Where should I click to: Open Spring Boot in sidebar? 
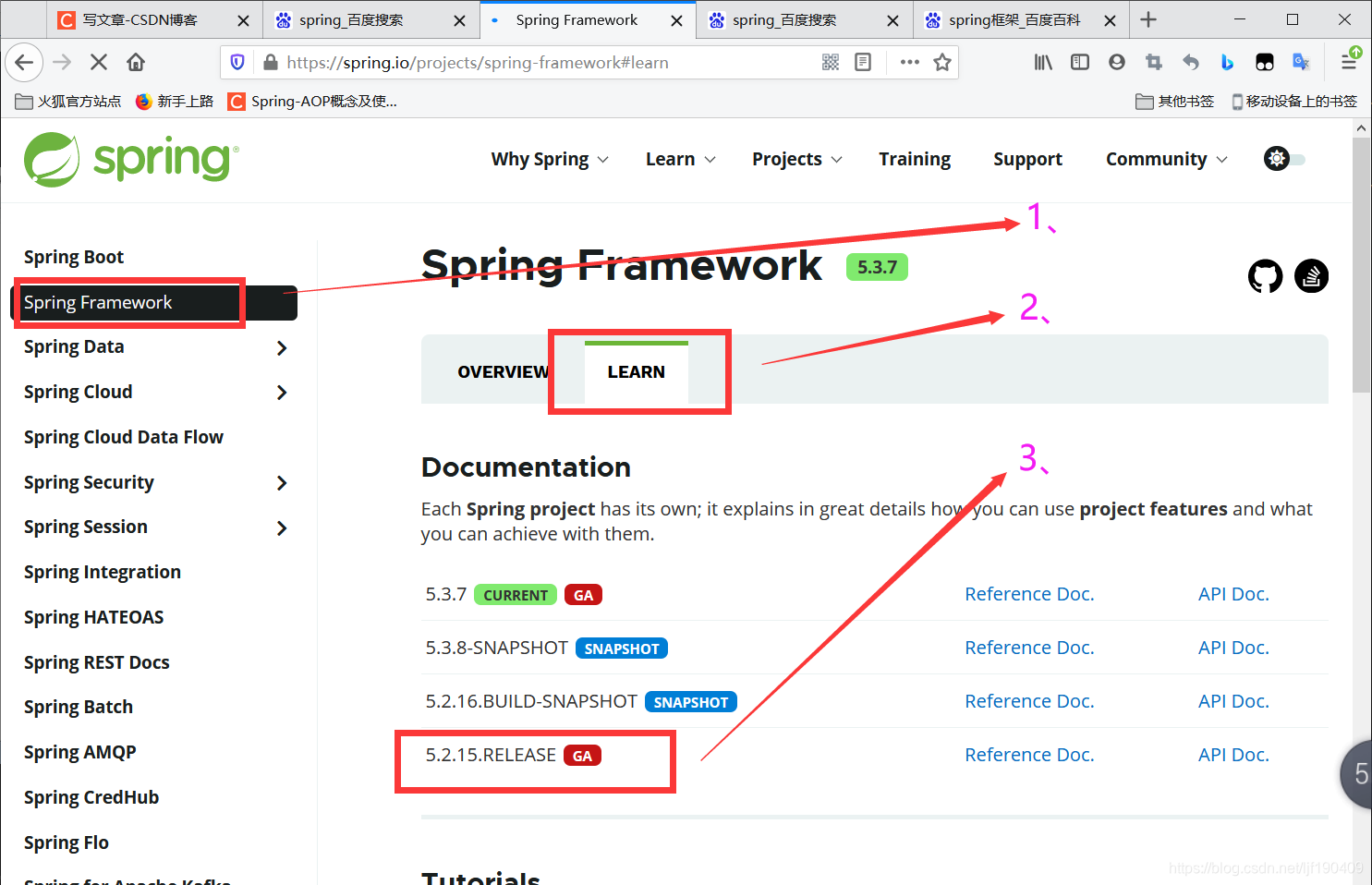74,257
